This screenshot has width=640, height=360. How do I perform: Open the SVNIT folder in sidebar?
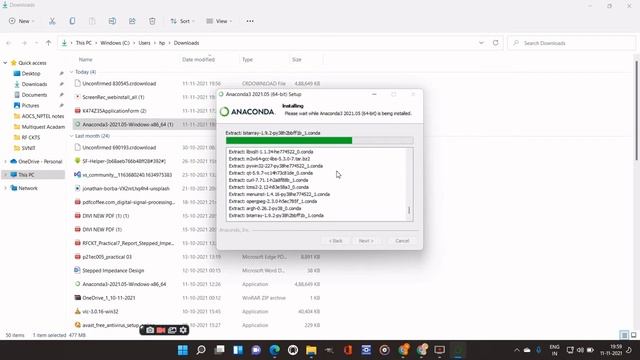coord(29,148)
